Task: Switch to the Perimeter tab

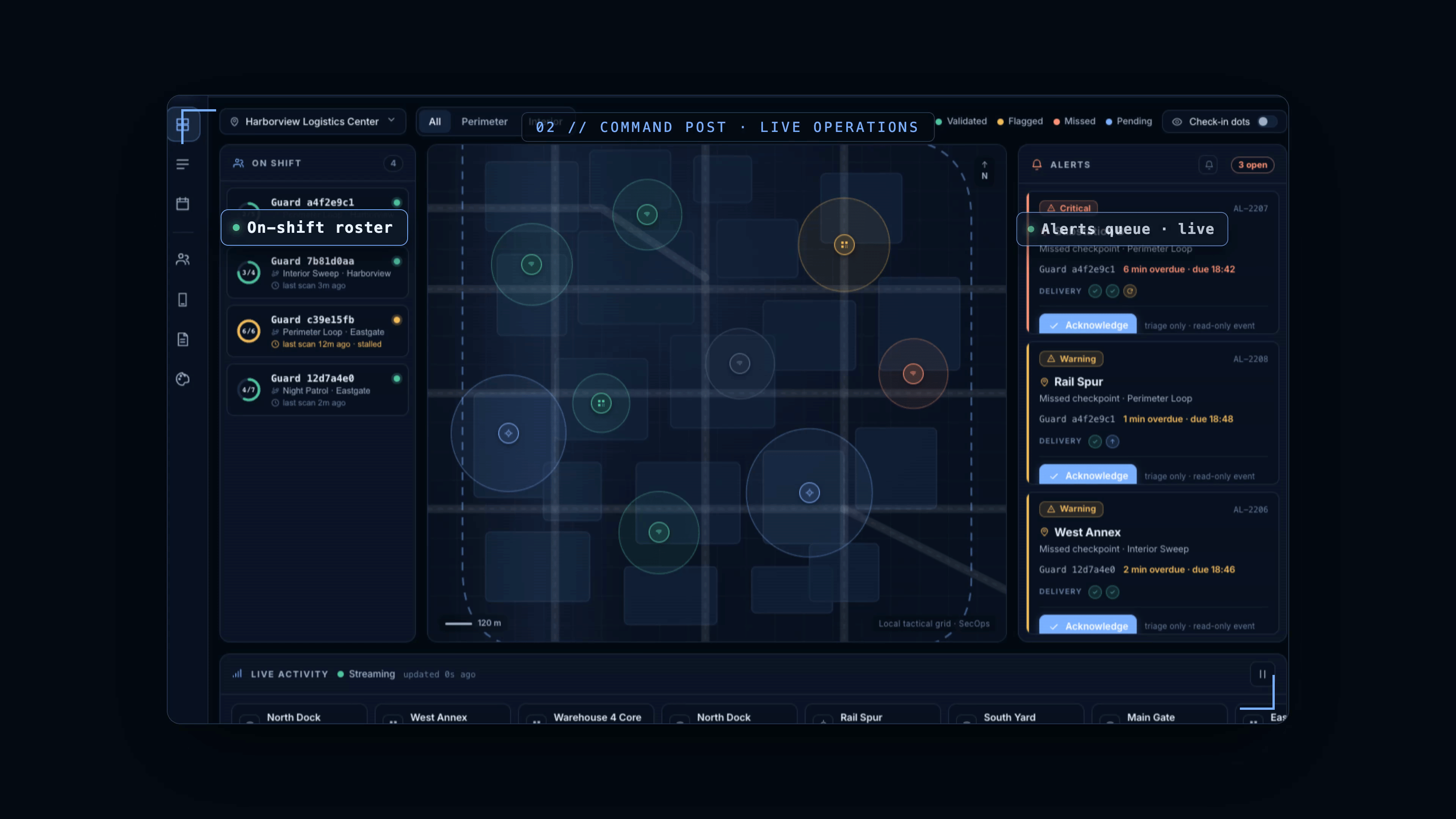Action: (x=484, y=121)
